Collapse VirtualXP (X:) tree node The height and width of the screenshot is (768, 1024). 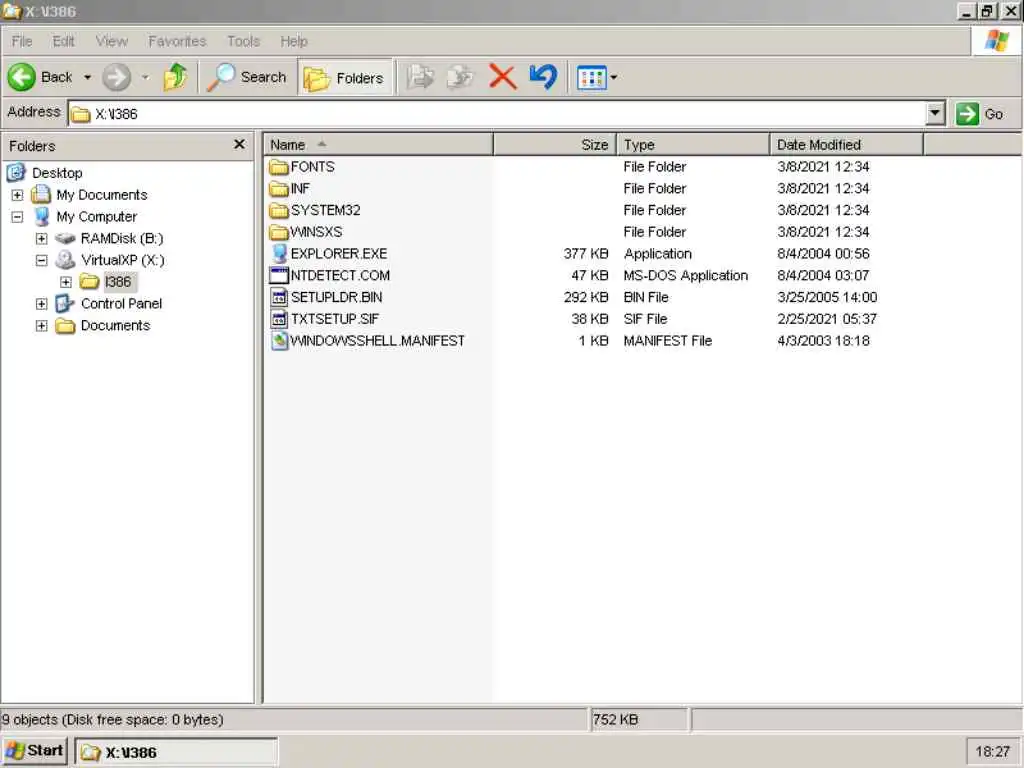41,260
